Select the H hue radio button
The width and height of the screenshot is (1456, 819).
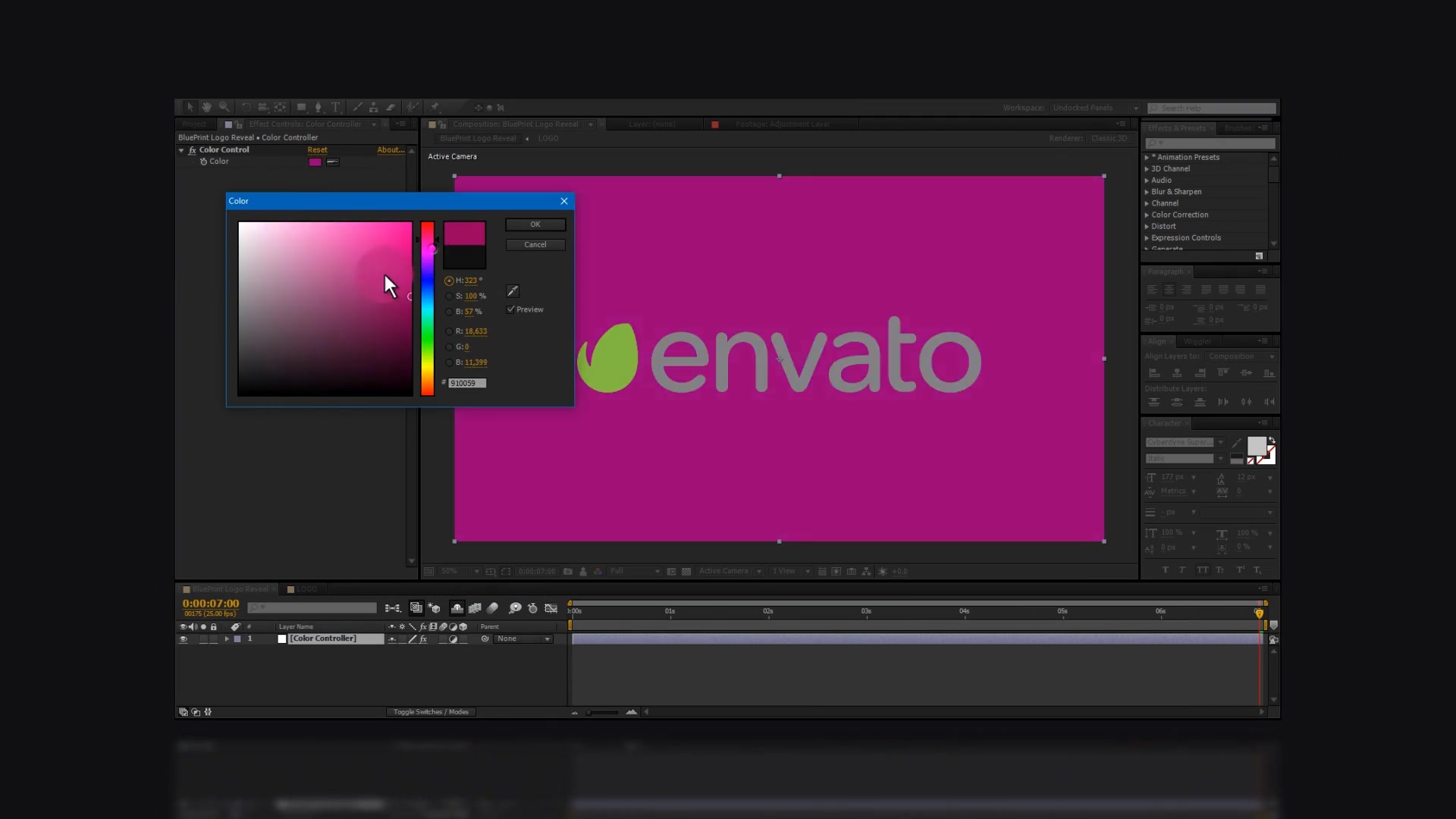pyautogui.click(x=449, y=281)
